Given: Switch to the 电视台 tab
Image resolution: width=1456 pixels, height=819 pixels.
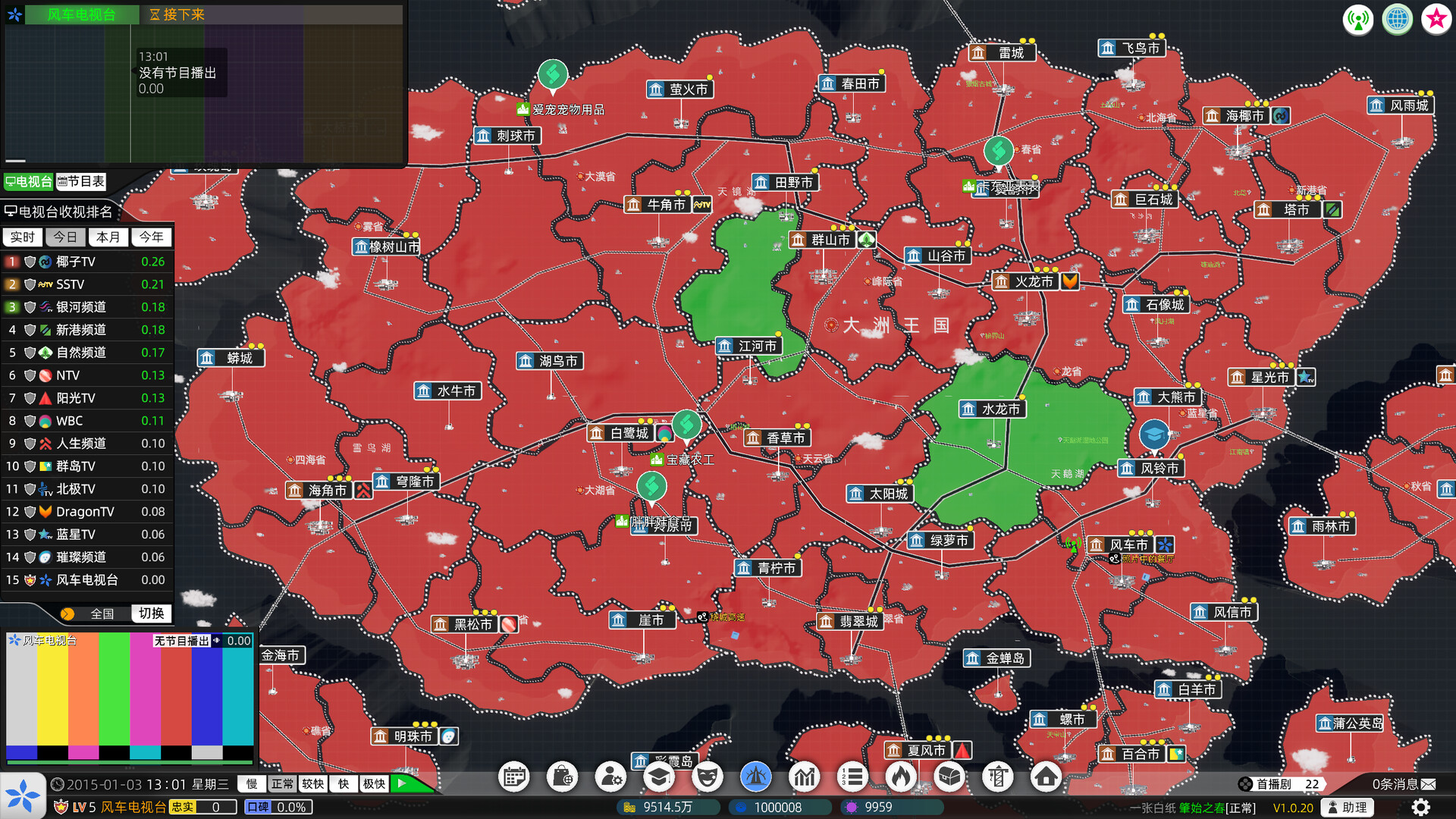Looking at the screenshot, I should 29,181.
